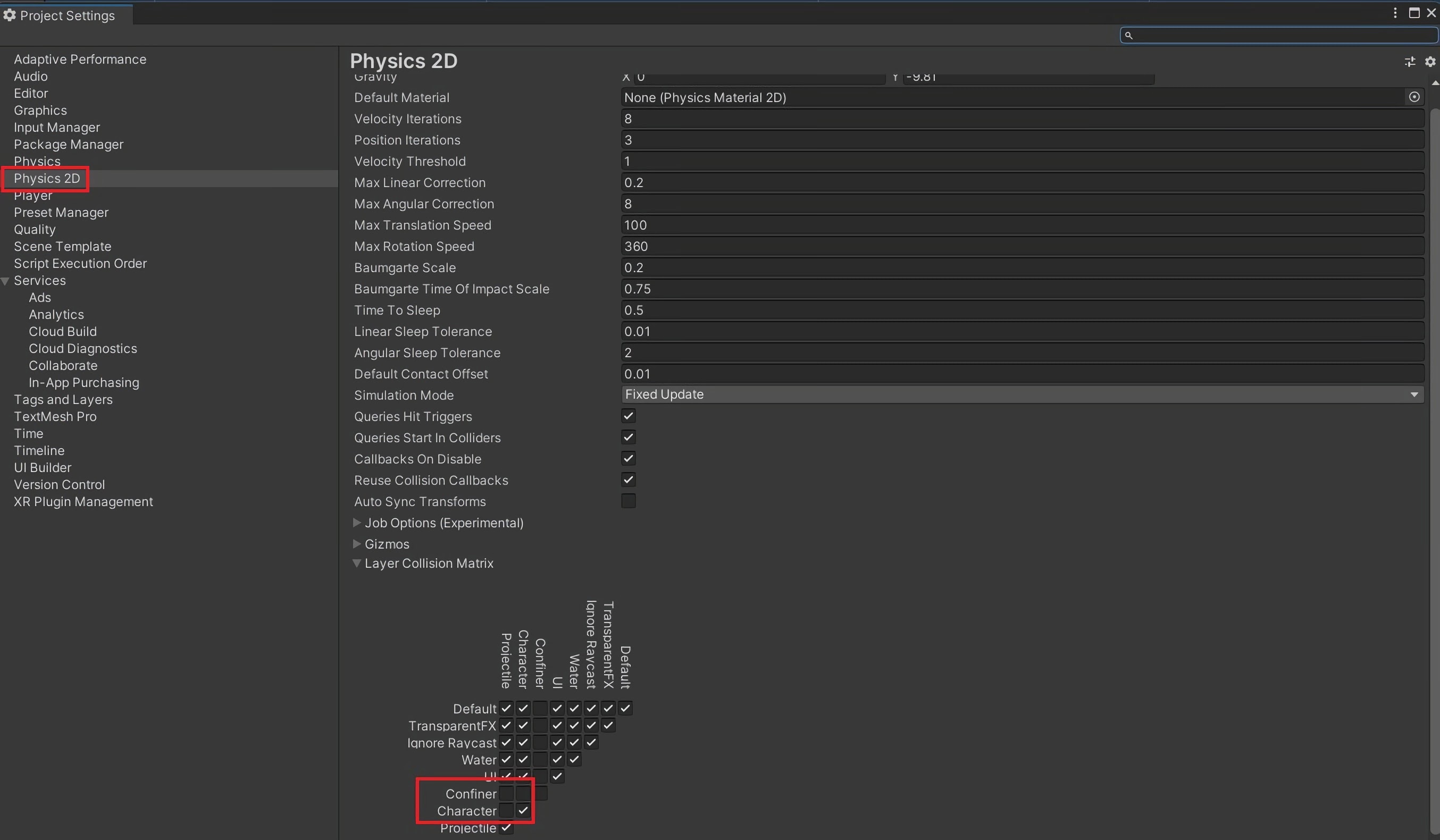
Task: Toggle the Reuse Collision Callbacks checkbox
Action: [x=627, y=479]
